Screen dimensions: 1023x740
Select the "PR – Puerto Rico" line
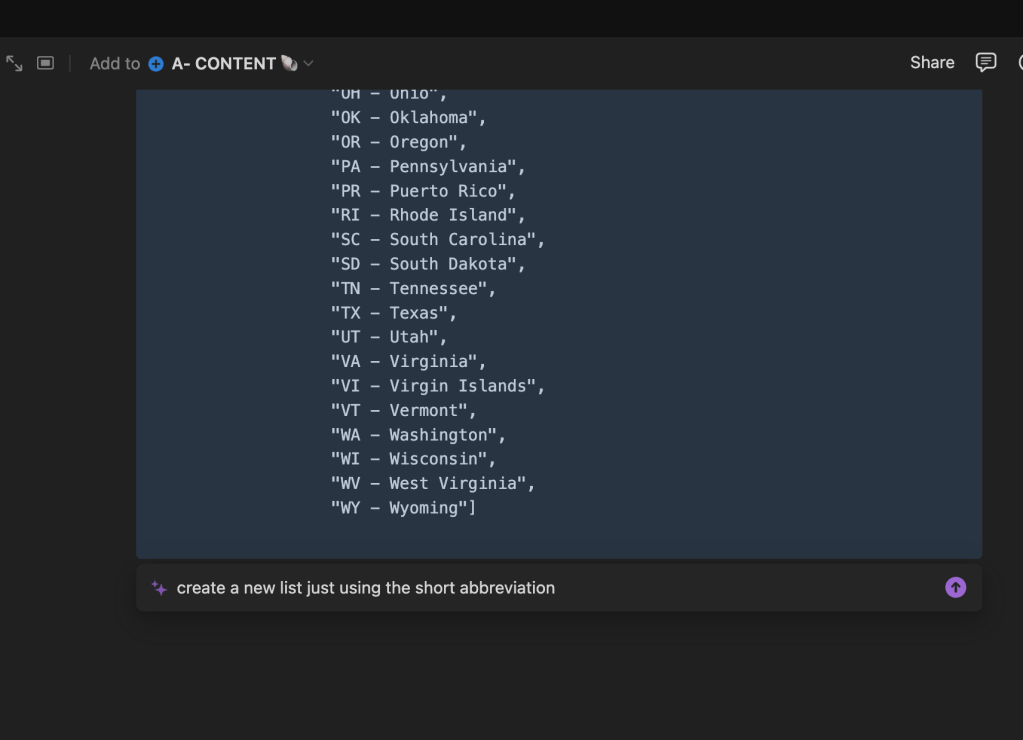423,191
